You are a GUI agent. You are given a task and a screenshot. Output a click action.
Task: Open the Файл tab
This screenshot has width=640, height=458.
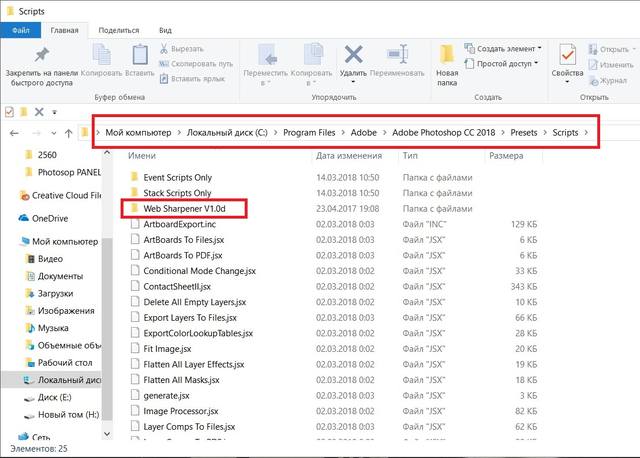pos(20,30)
